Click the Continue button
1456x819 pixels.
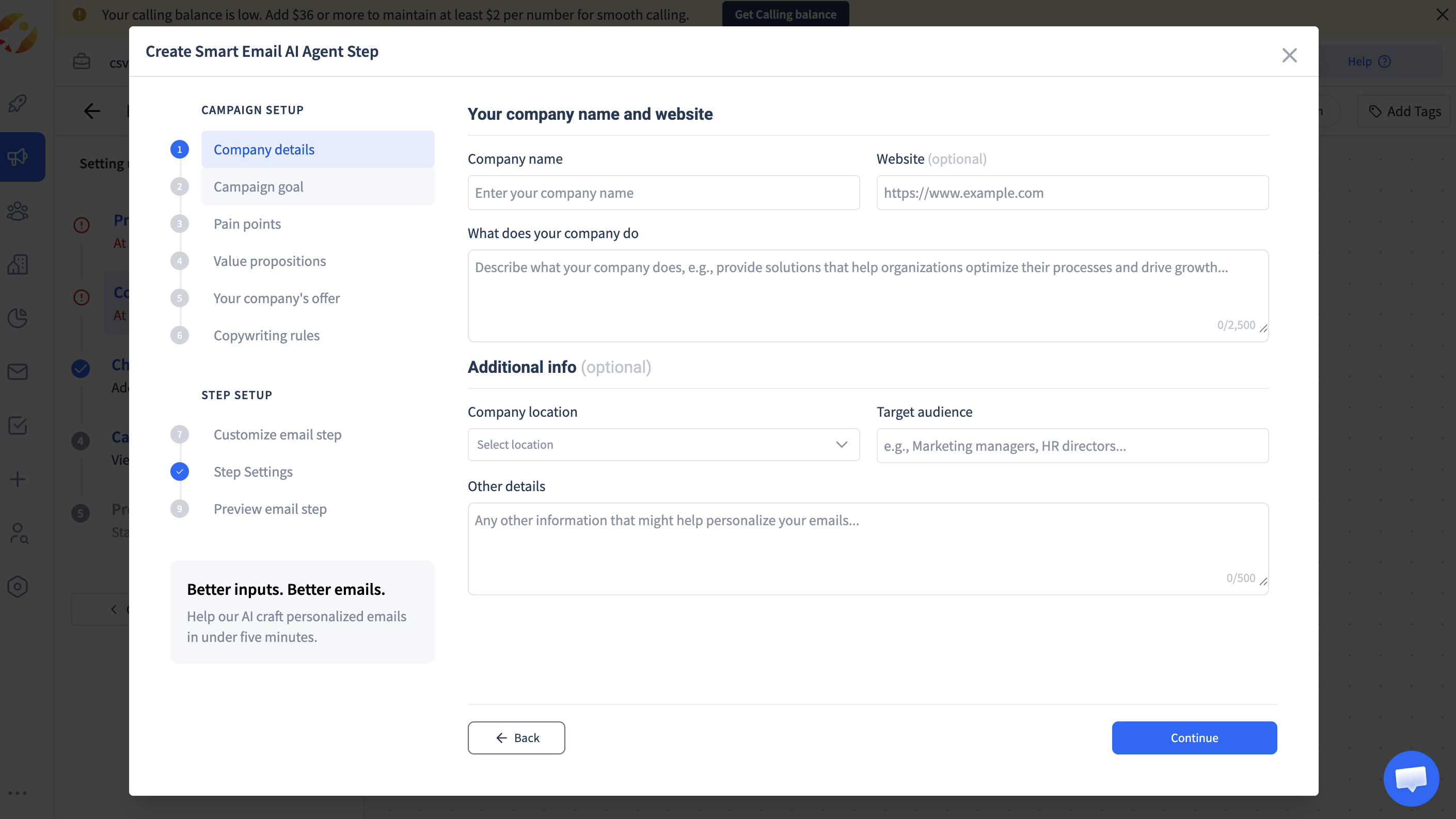coord(1194,737)
